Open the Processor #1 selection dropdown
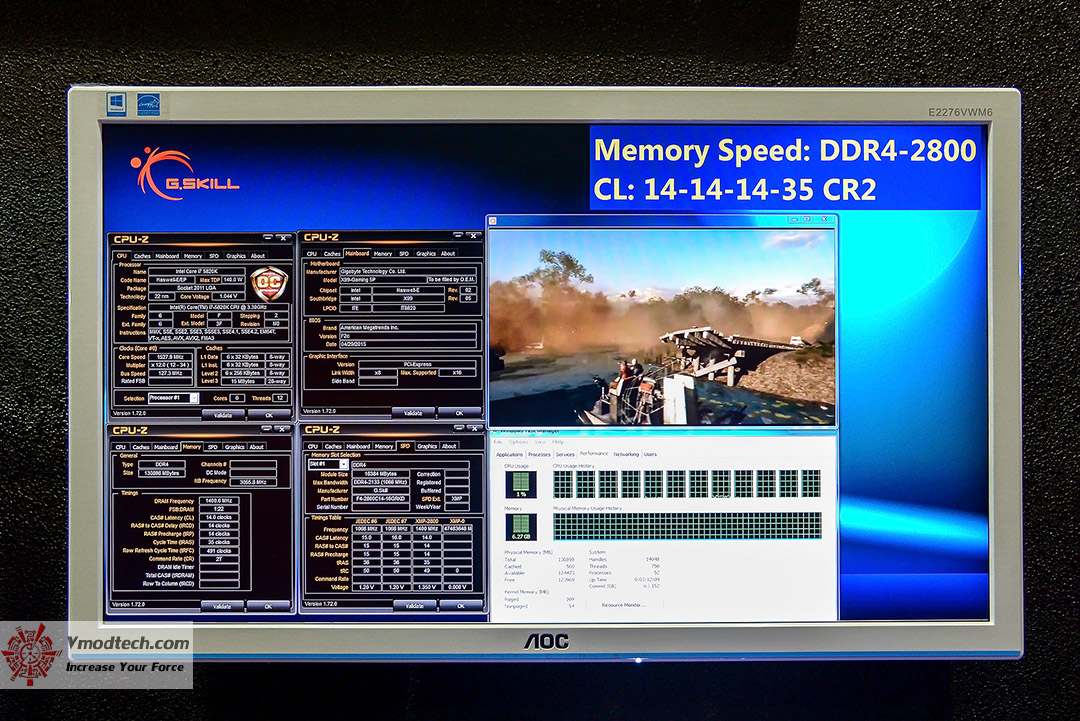The image size is (1080, 721). coord(194,398)
